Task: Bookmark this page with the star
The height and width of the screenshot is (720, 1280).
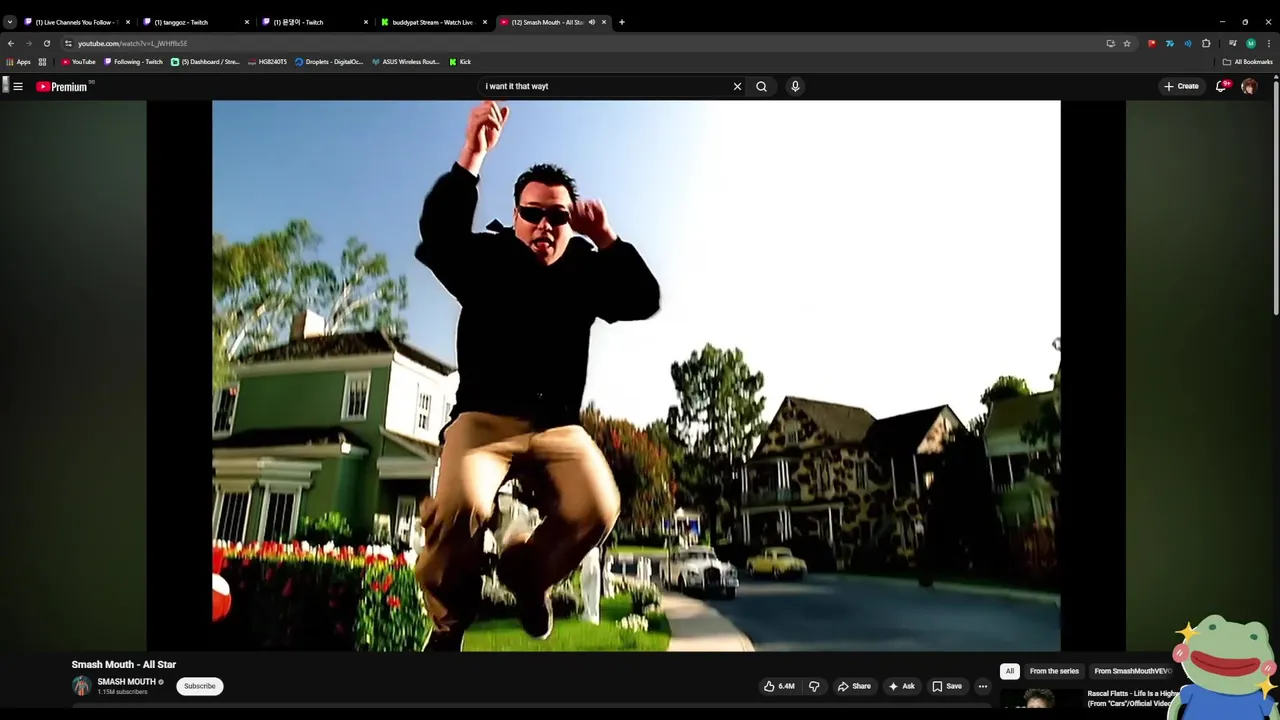Action: [1127, 43]
